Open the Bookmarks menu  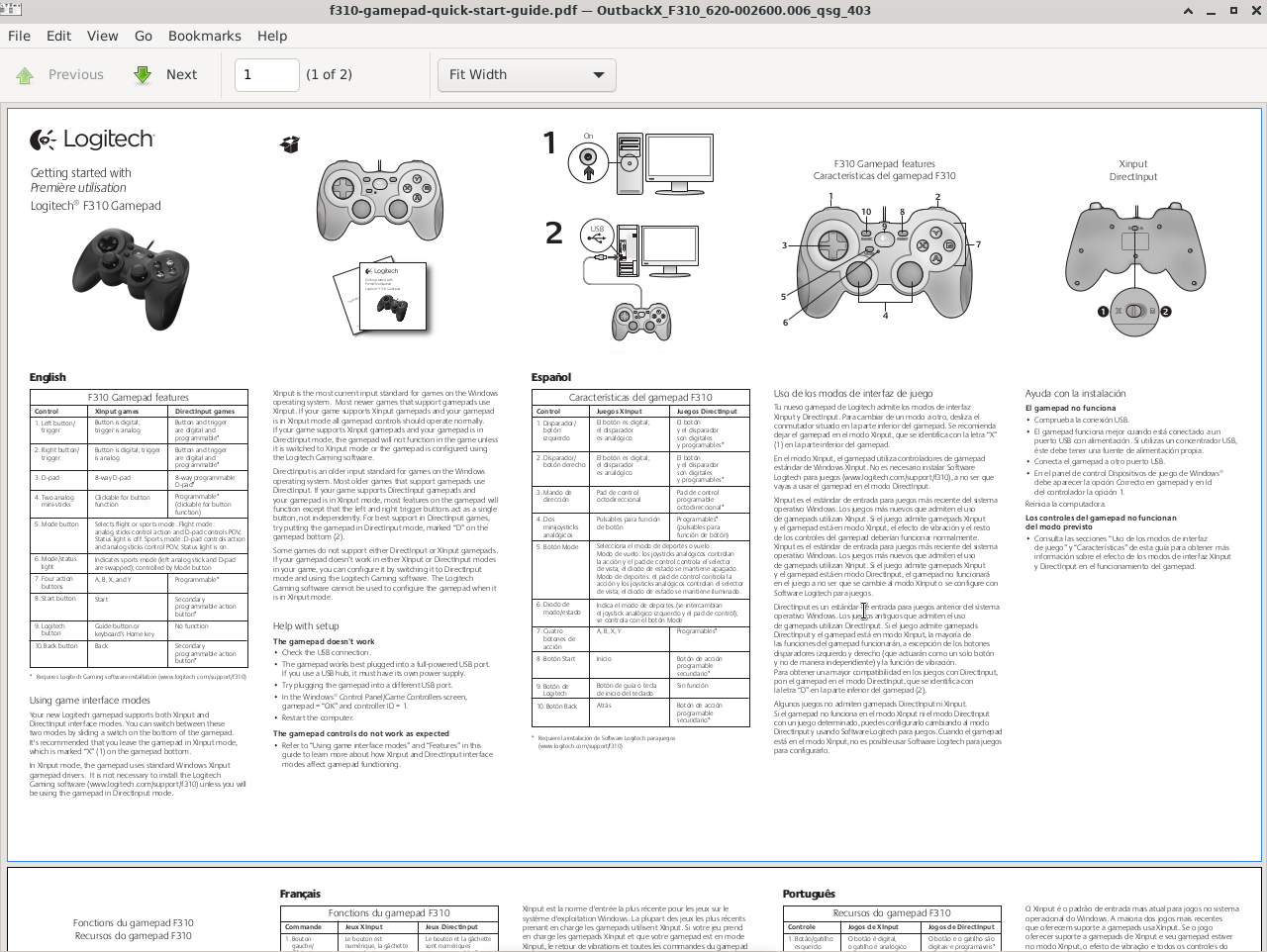point(205,36)
